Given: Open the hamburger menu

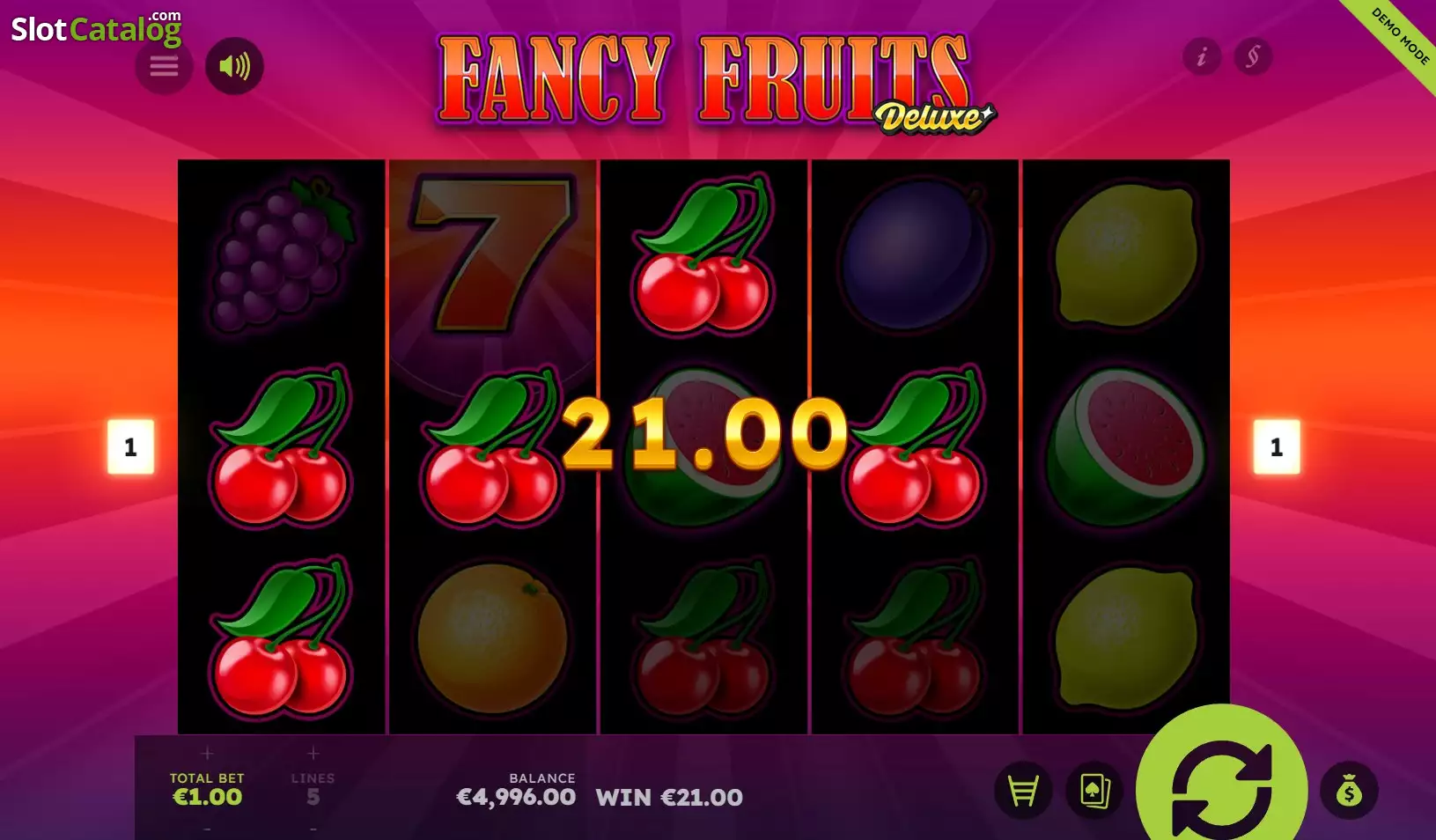Looking at the screenshot, I should point(164,66).
